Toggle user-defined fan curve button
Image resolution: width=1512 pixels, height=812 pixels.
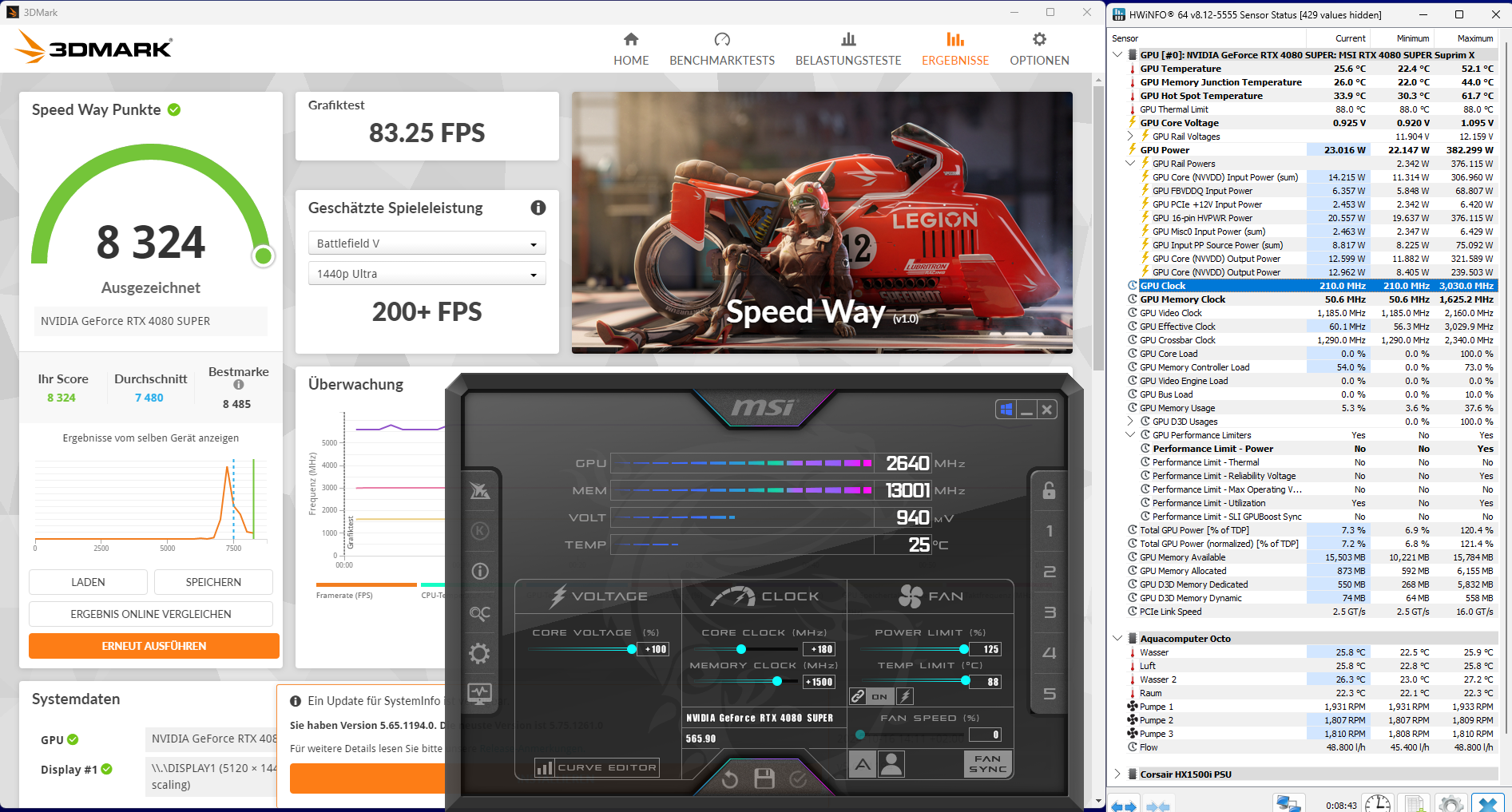(x=891, y=765)
